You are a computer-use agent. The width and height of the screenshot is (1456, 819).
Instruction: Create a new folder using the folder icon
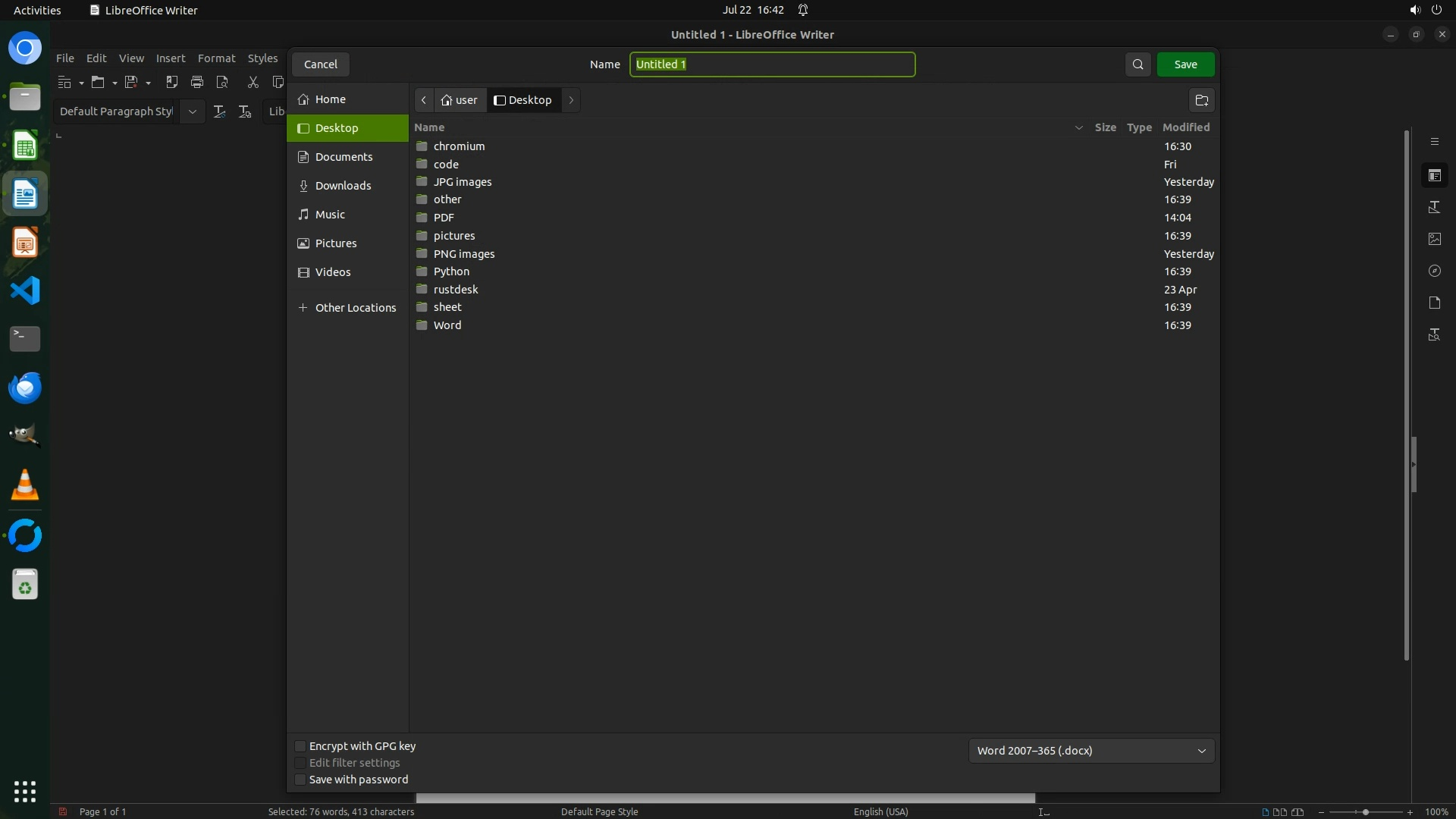pos(1201,100)
